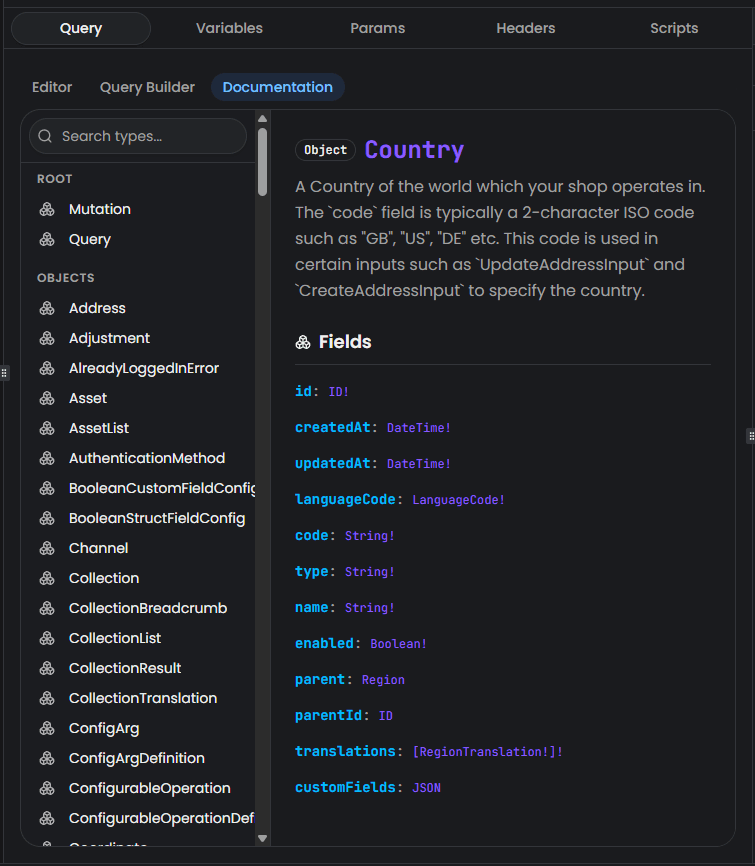The height and width of the screenshot is (866, 755).
Task: Click the icon next to CollectionList
Action: coord(47,638)
